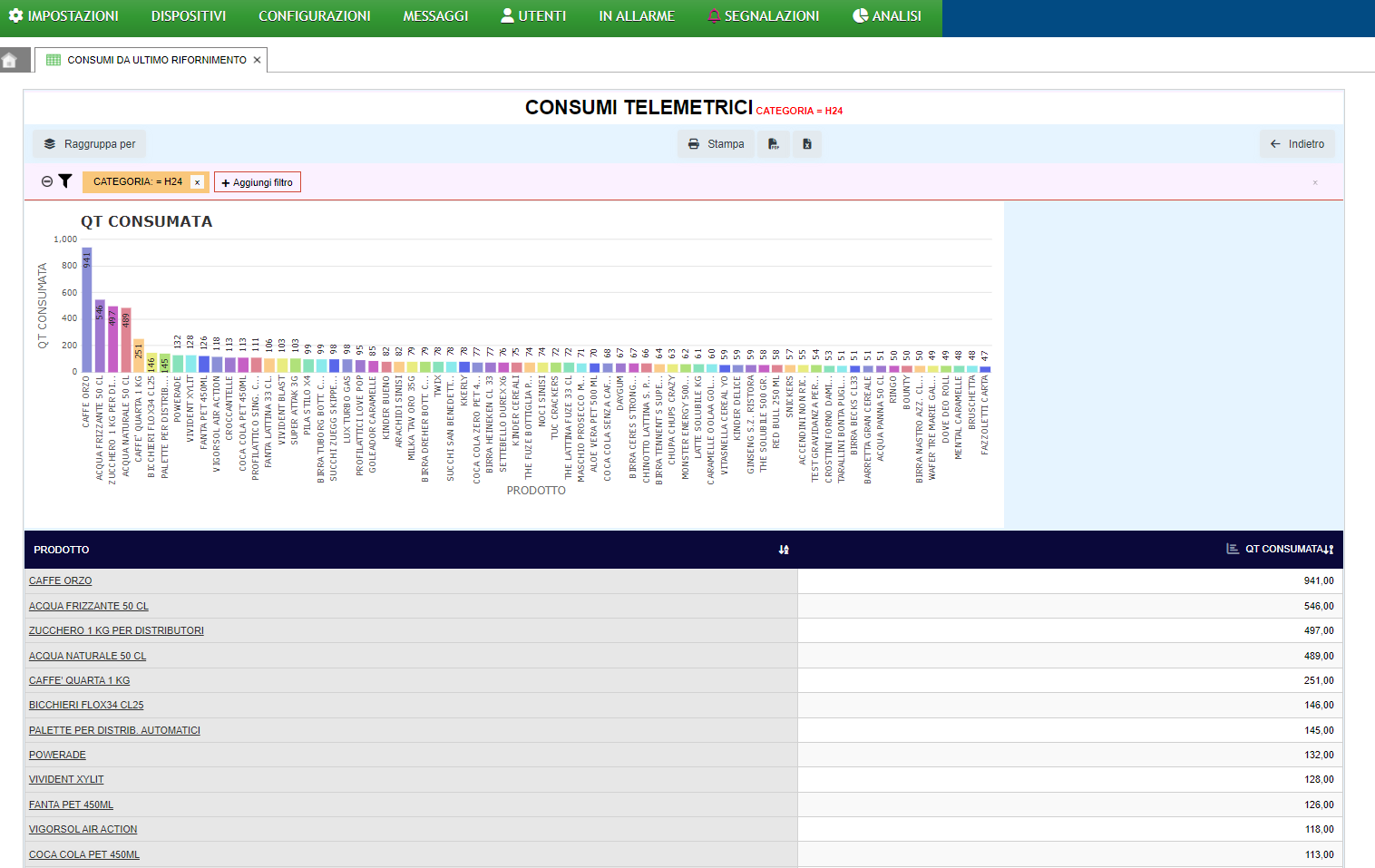1375x868 pixels.
Task: Open the SEGNALAZIONI notifications menu
Action: click(x=763, y=16)
